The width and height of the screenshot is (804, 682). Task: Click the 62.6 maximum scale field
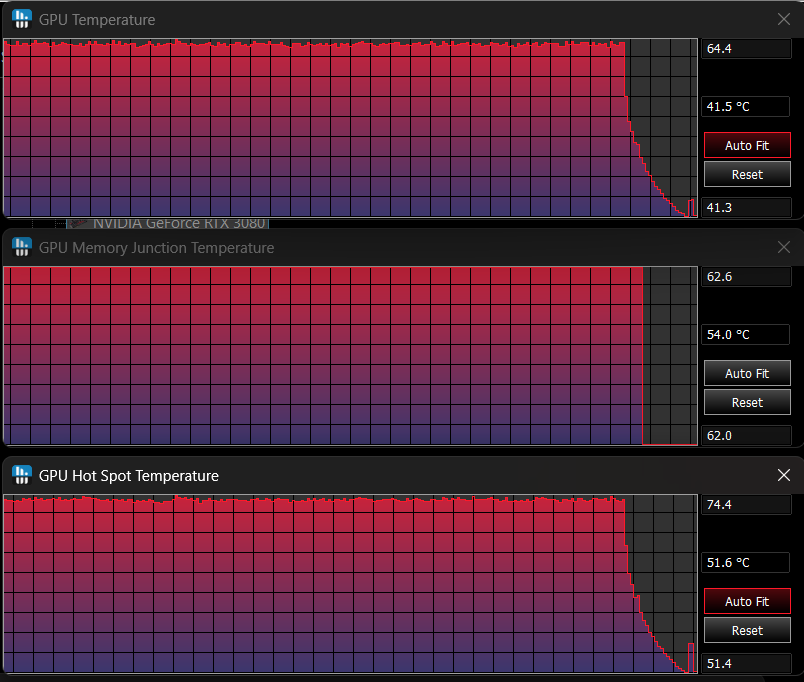(x=746, y=277)
